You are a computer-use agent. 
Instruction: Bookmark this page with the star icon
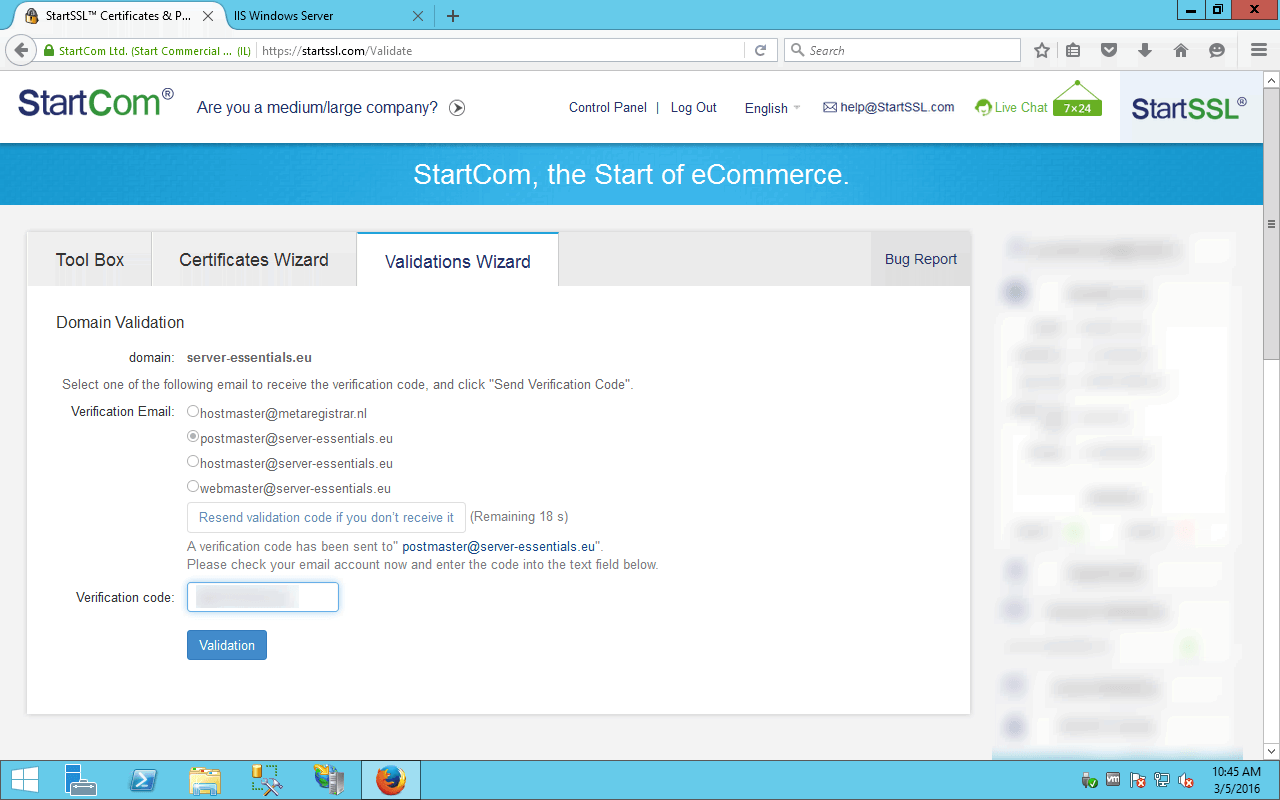[1042, 50]
